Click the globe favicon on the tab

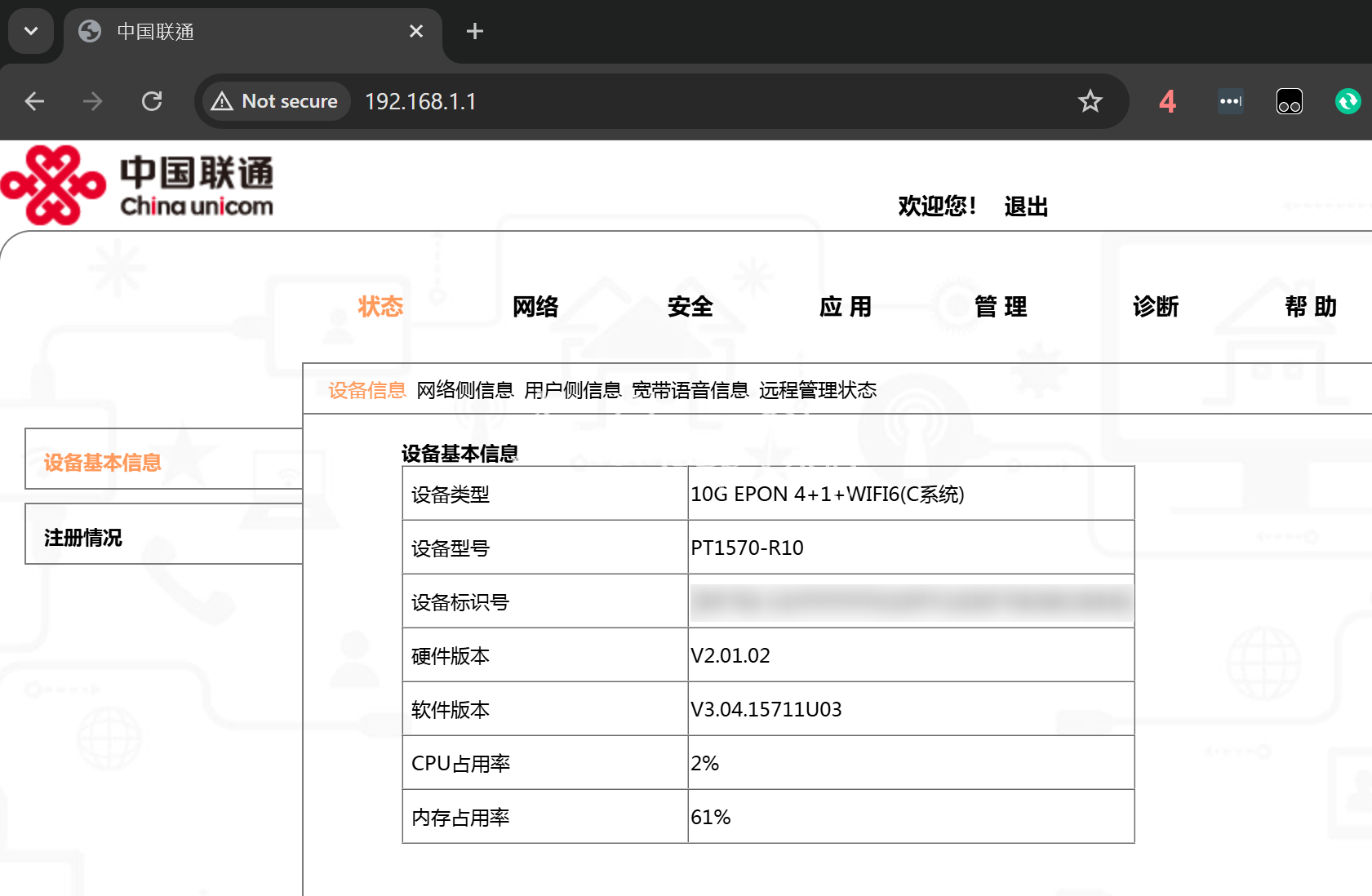click(x=90, y=31)
